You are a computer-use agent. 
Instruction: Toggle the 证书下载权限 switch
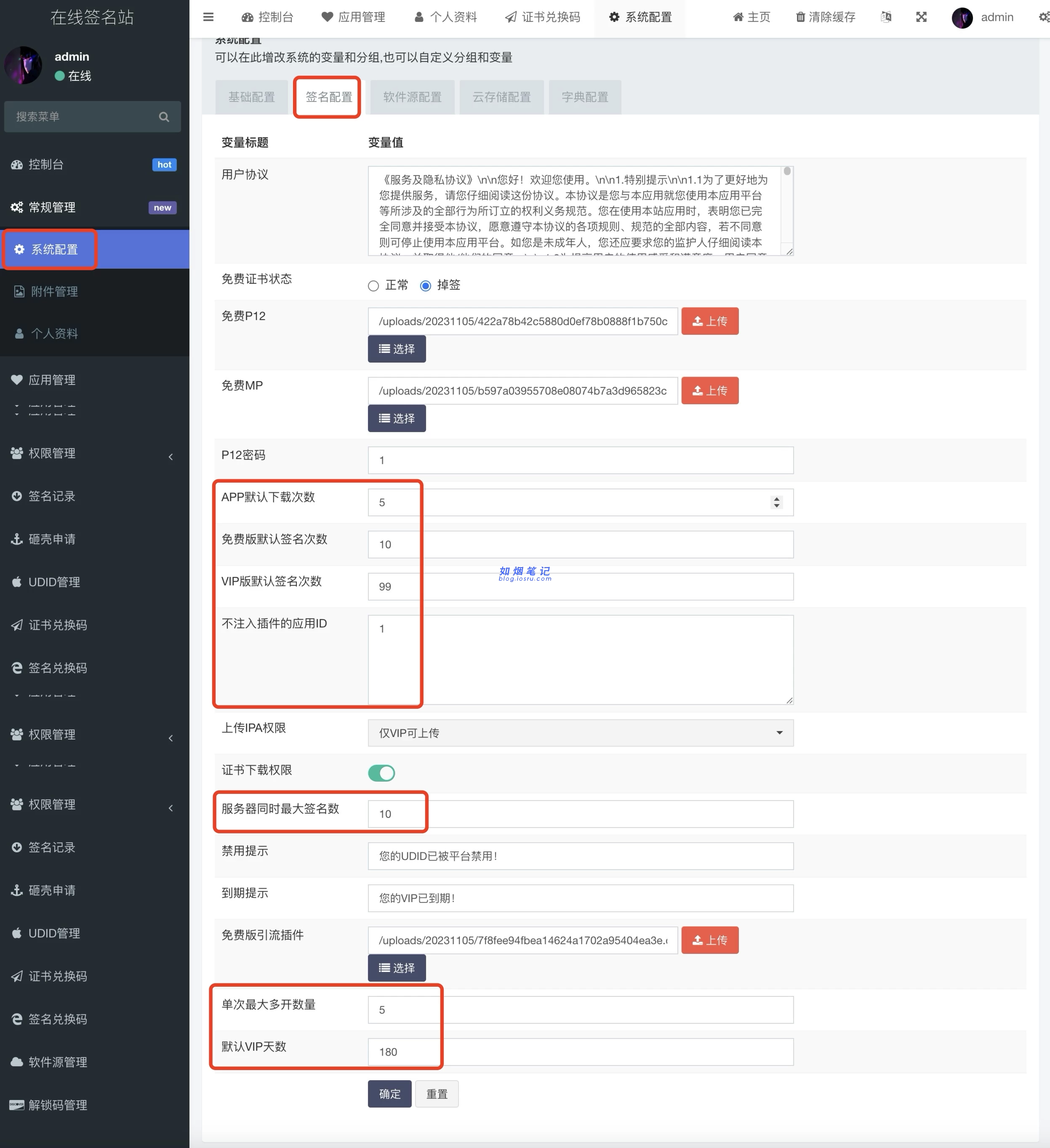click(381, 773)
